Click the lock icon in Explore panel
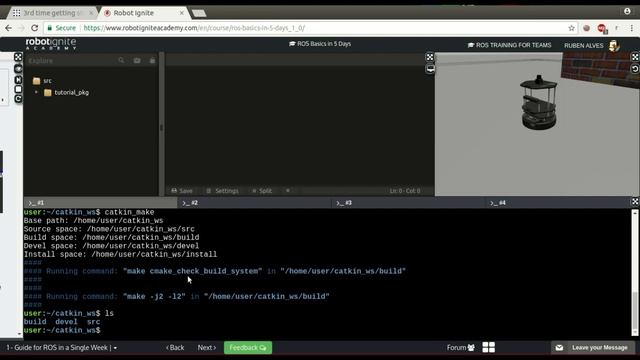This screenshot has height=360, width=640. (x=152, y=60)
